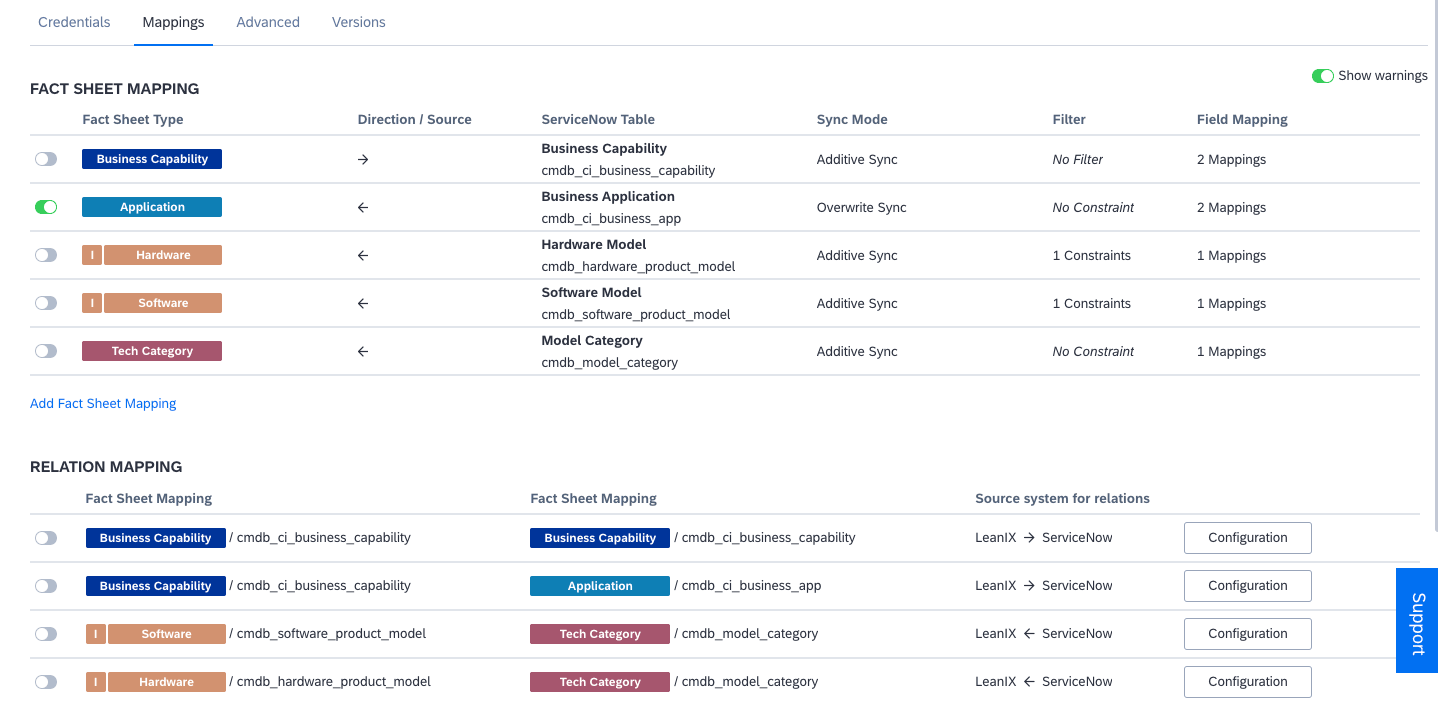Click 'LeanIX ← ServiceNow' in Software relation row
Screen dimensions: 1438x702
coord(1044,634)
